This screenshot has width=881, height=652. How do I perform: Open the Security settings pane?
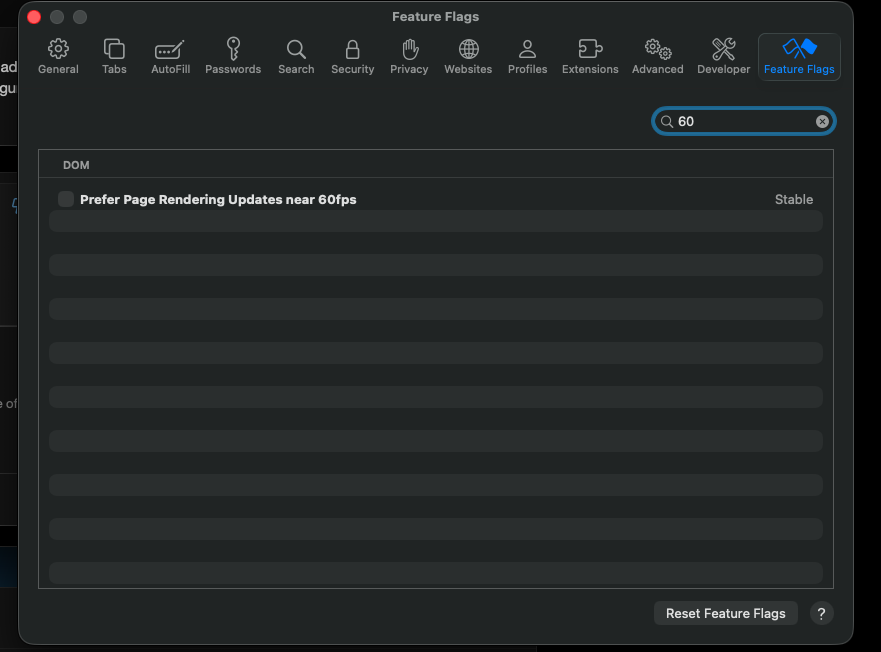(x=352, y=57)
